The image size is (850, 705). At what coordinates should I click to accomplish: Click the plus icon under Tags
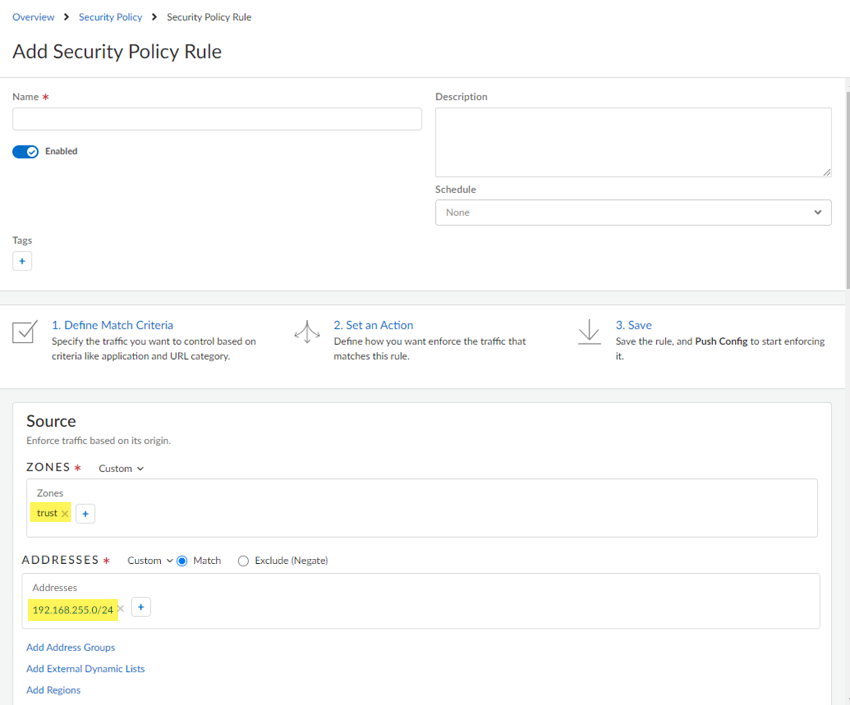pos(22,261)
